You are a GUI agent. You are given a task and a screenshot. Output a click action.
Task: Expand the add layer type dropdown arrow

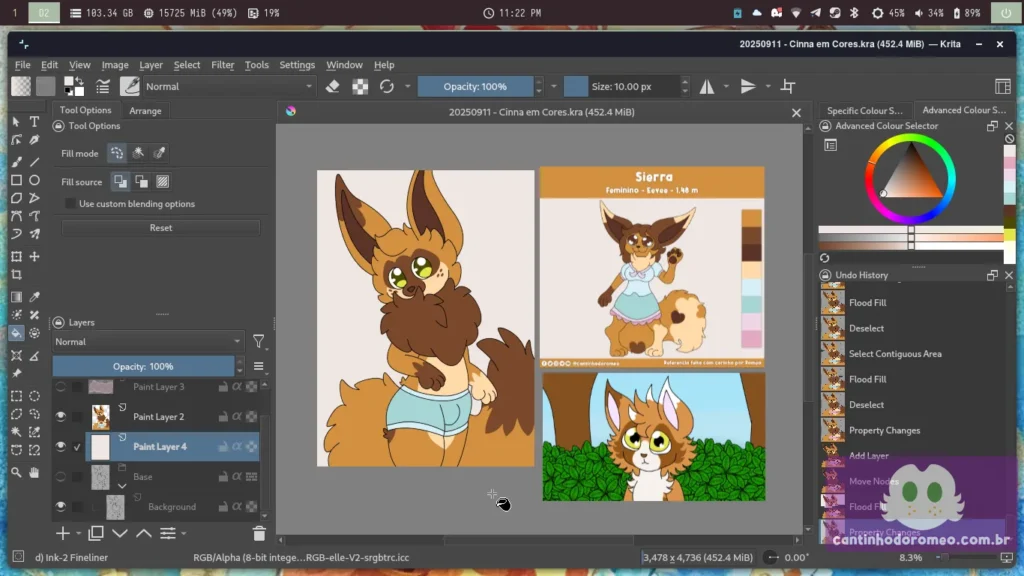pyautogui.click(x=78, y=534)
